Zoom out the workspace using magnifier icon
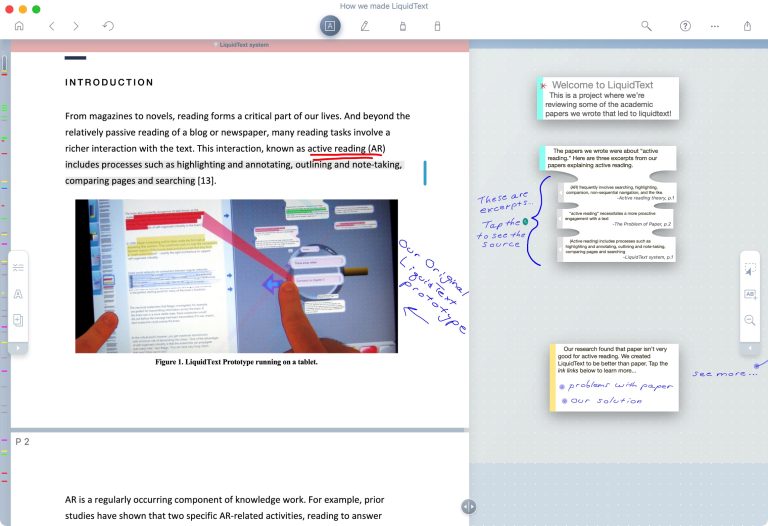Viewport: 768px width, 526px height. [750, 320]
